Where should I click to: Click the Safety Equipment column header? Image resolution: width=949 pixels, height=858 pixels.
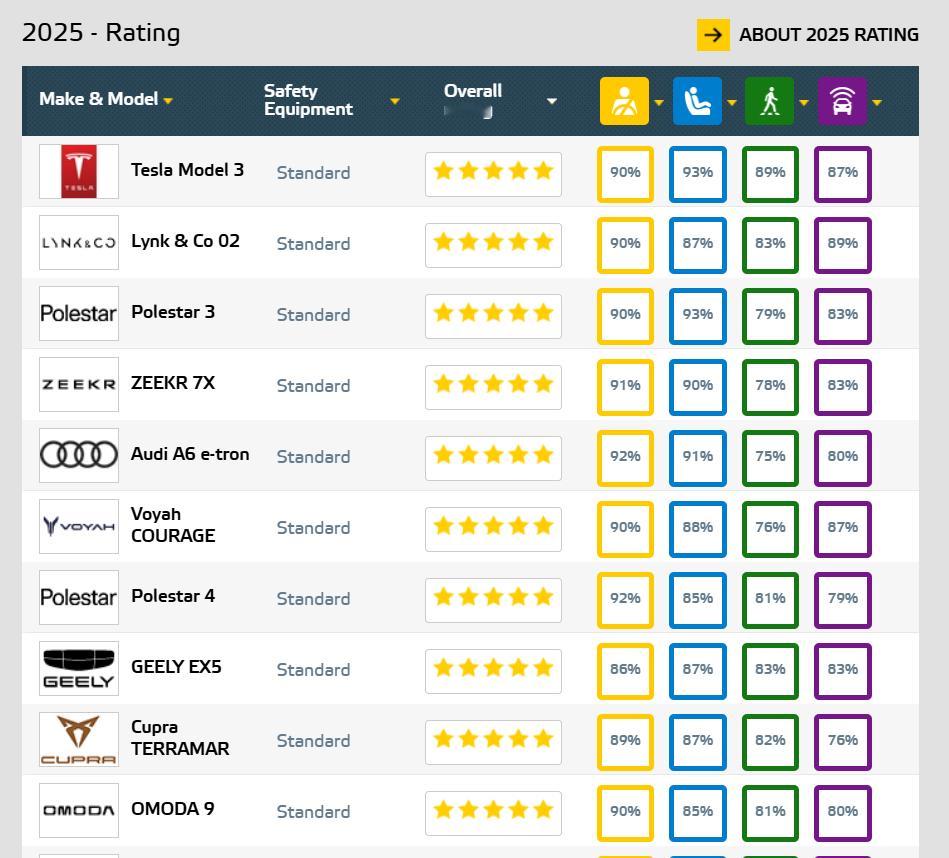pyautogui.click(x=309, y=100)
